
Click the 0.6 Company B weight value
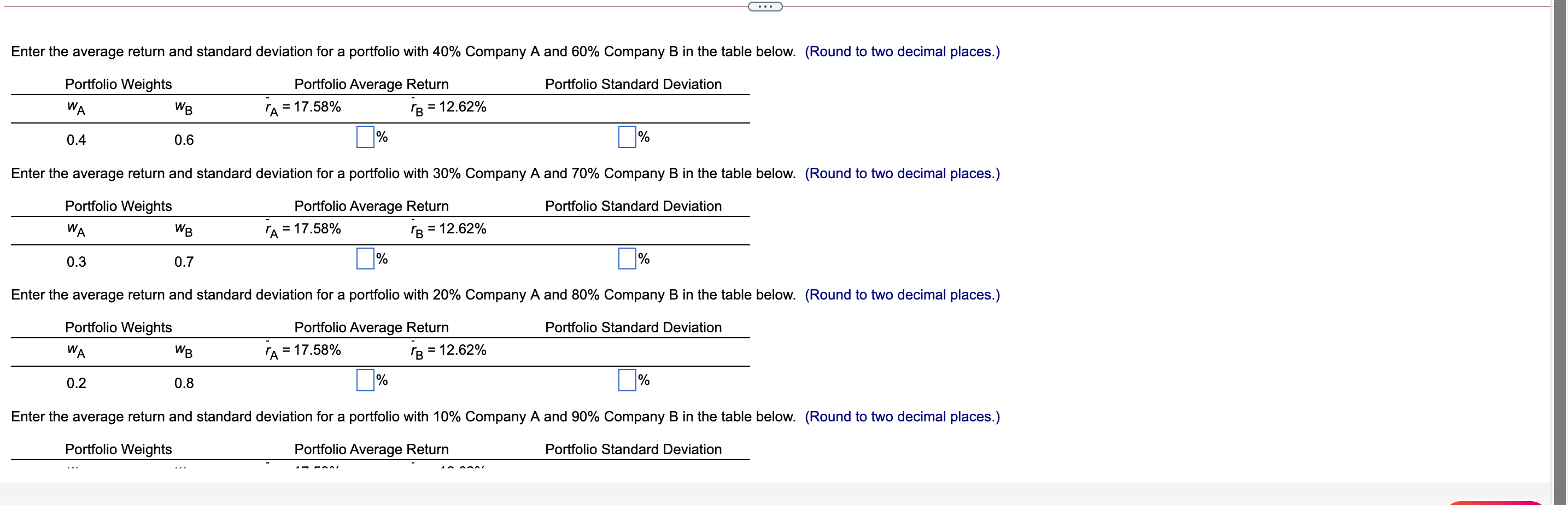(x=184, y=140)
